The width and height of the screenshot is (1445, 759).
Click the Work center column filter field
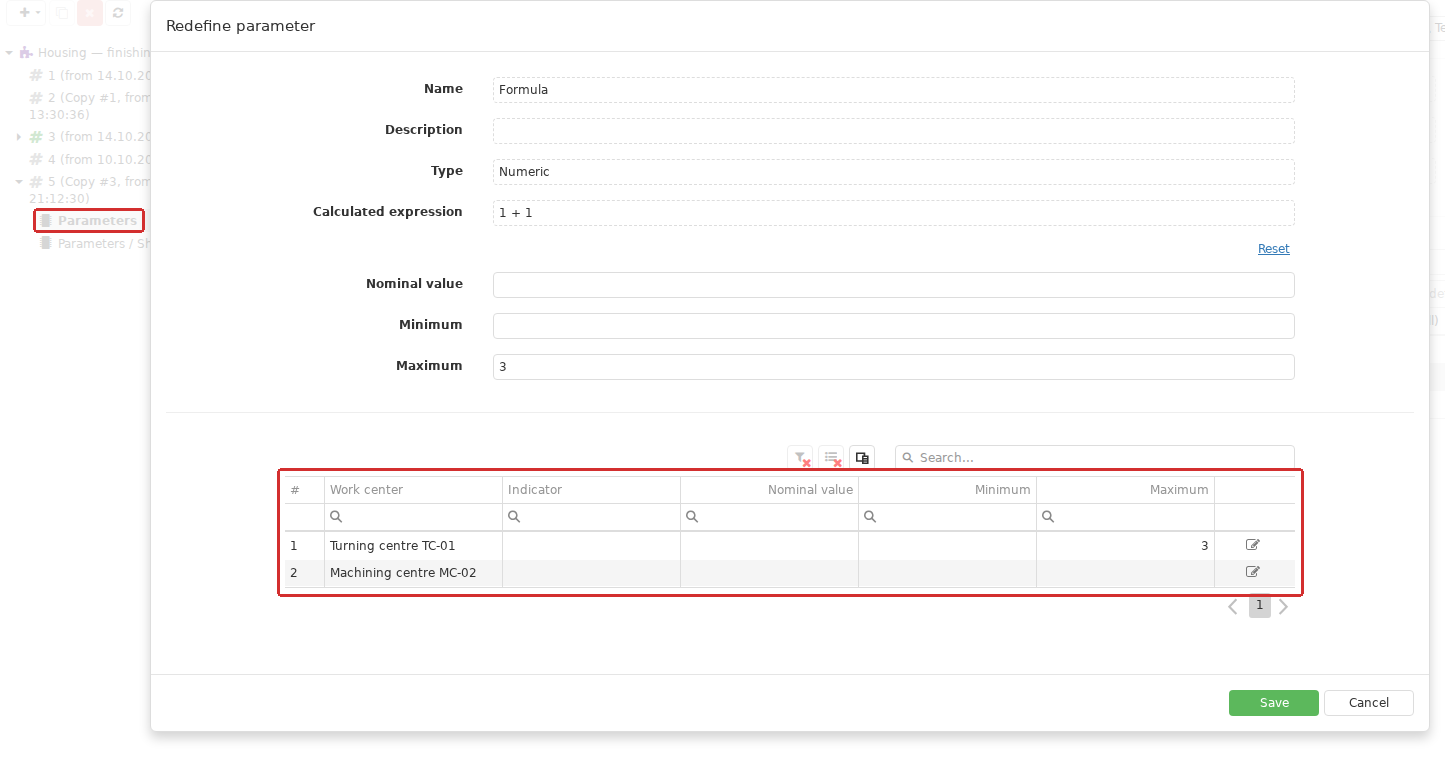pyautogui.click(x=413, y=517)
